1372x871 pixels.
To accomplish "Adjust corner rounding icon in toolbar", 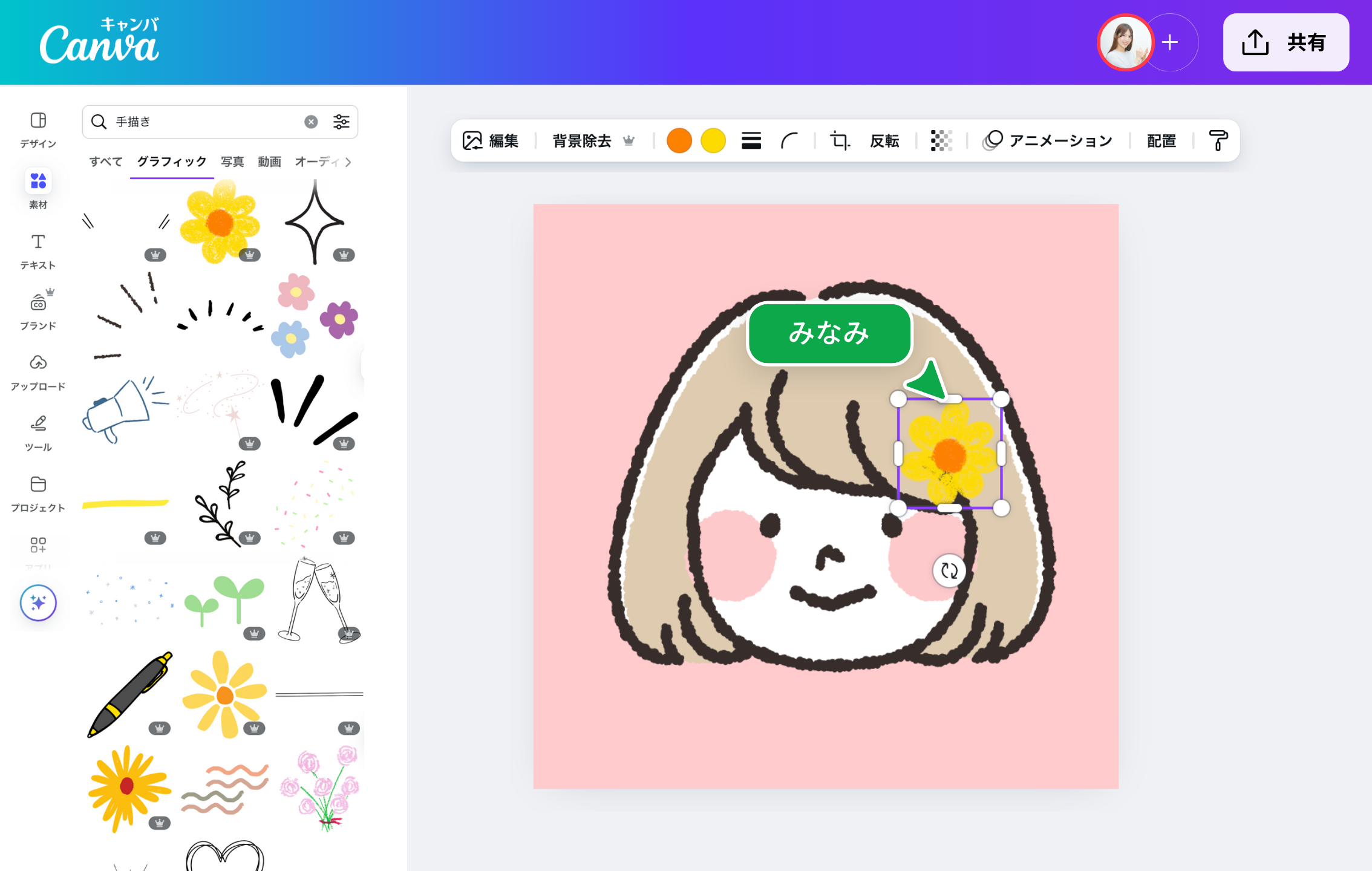I will pyautogui.click(x=789, y=140).
